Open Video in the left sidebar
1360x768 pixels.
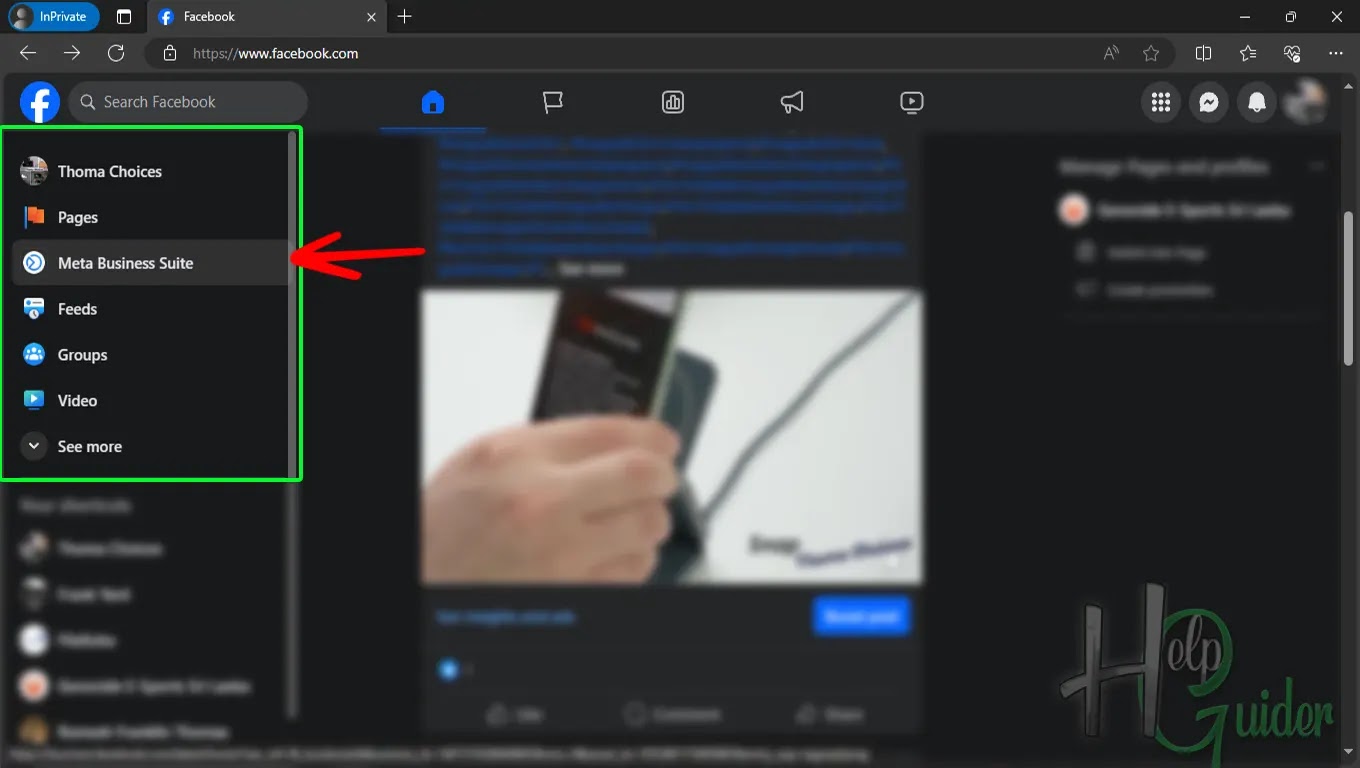pos(150,401)
